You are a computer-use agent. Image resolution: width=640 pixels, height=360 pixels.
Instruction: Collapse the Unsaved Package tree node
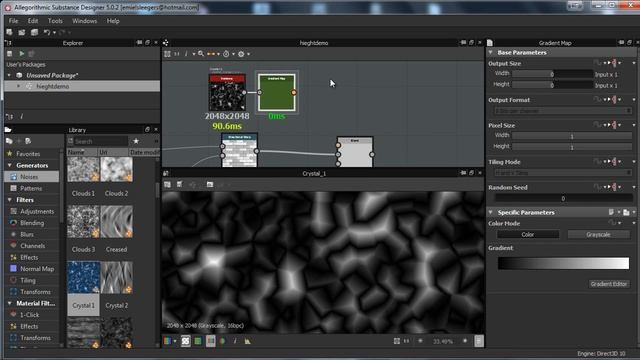[9, 75]
